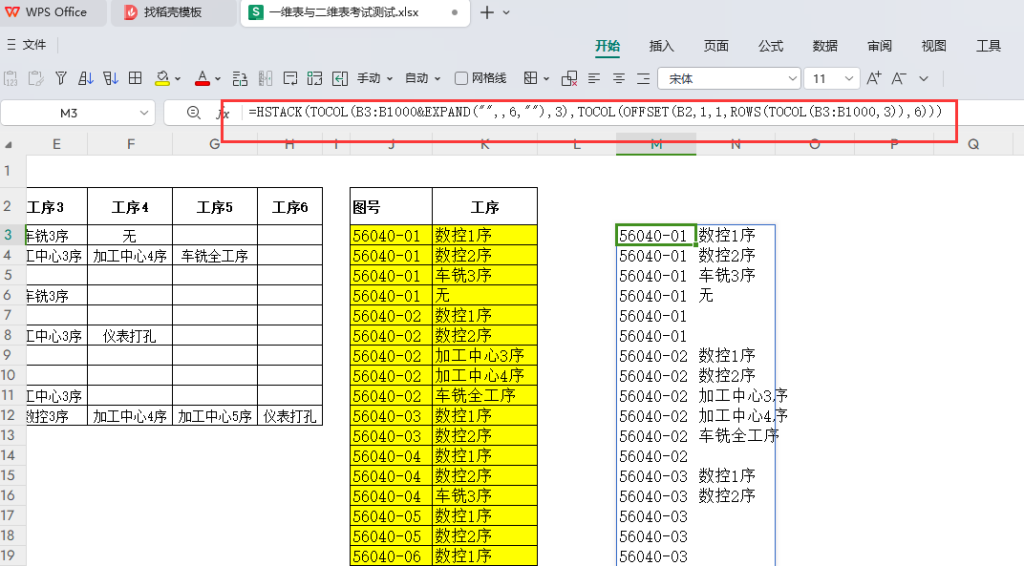Screen dimensions: 1024x566
Task: Click the merge cells table icon
Action: [315, 78]
